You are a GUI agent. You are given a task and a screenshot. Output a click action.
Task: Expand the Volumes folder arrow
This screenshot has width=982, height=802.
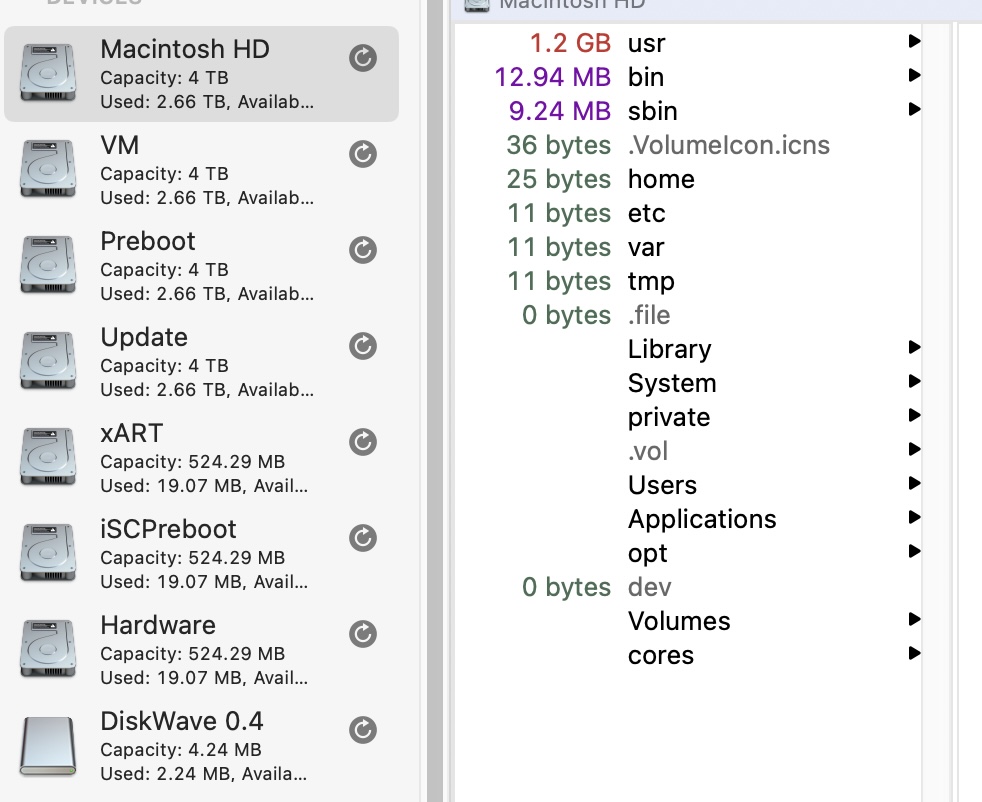[x=914, y=619]
